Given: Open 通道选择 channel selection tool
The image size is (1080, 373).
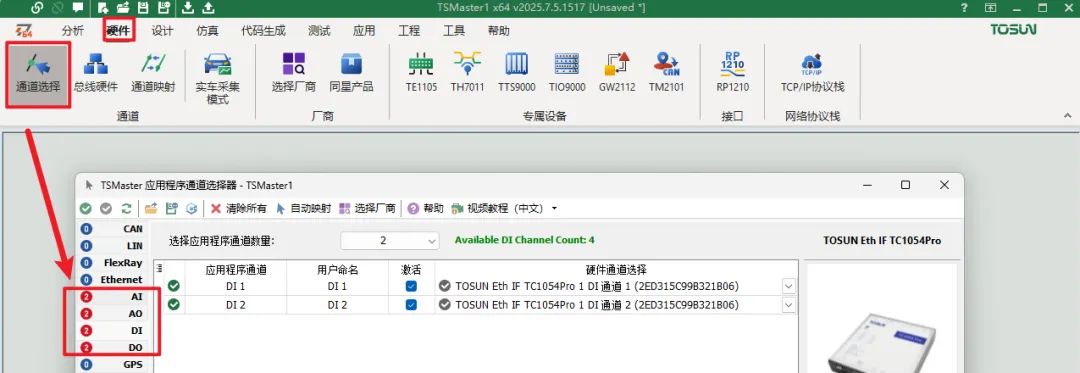Looking at the screenshot, I should tap(38, 74).
